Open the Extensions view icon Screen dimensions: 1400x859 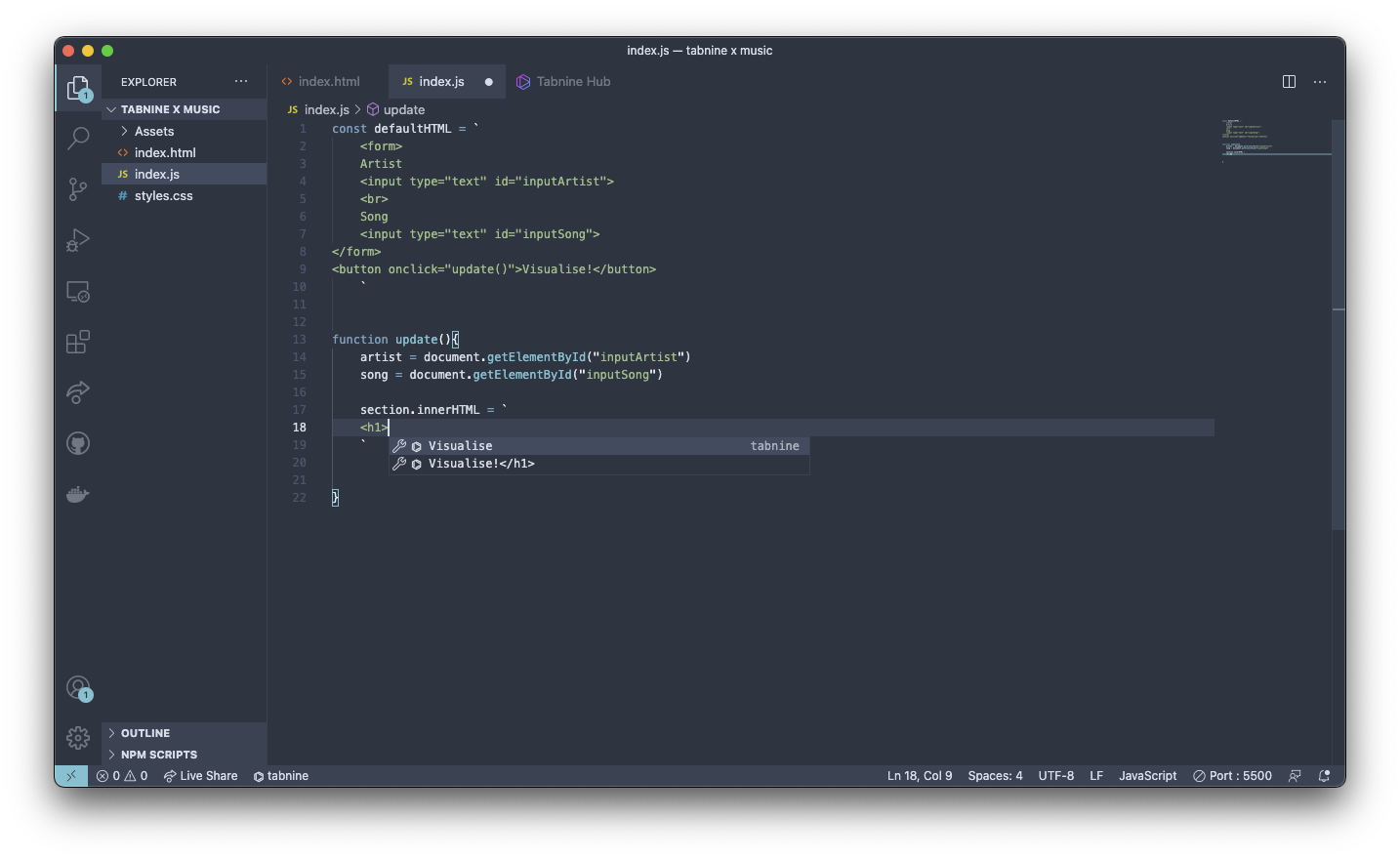click(77, 342)
